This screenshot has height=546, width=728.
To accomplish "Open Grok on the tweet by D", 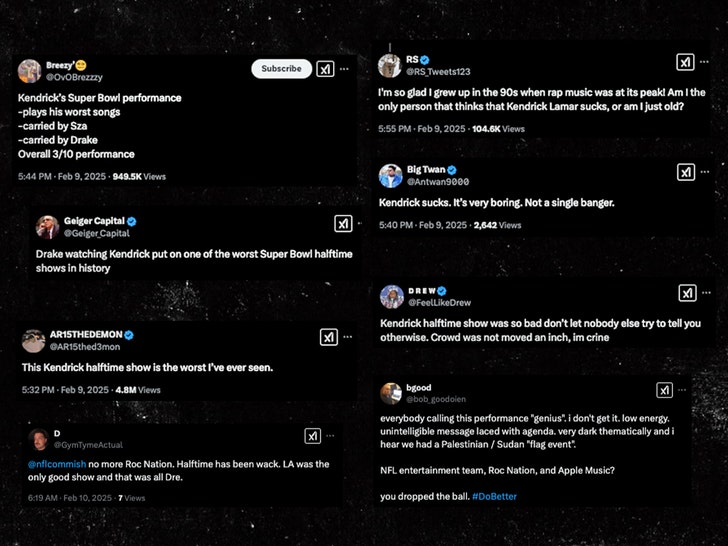I will 312,436.
